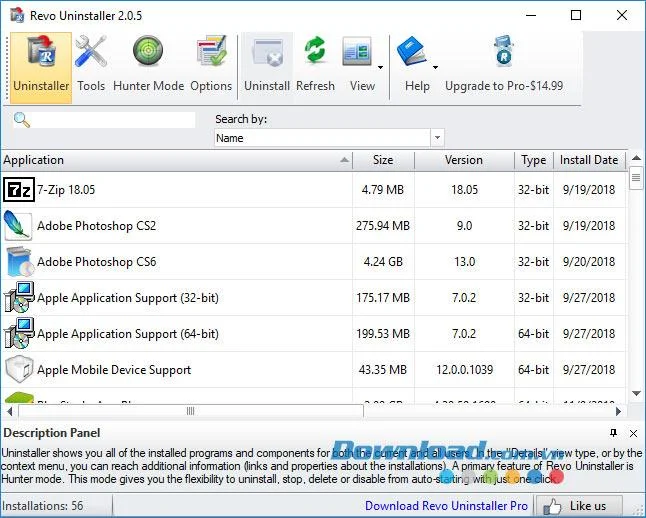Open the Tools wrench and screwdriver icon

click(x=91, y=52)
